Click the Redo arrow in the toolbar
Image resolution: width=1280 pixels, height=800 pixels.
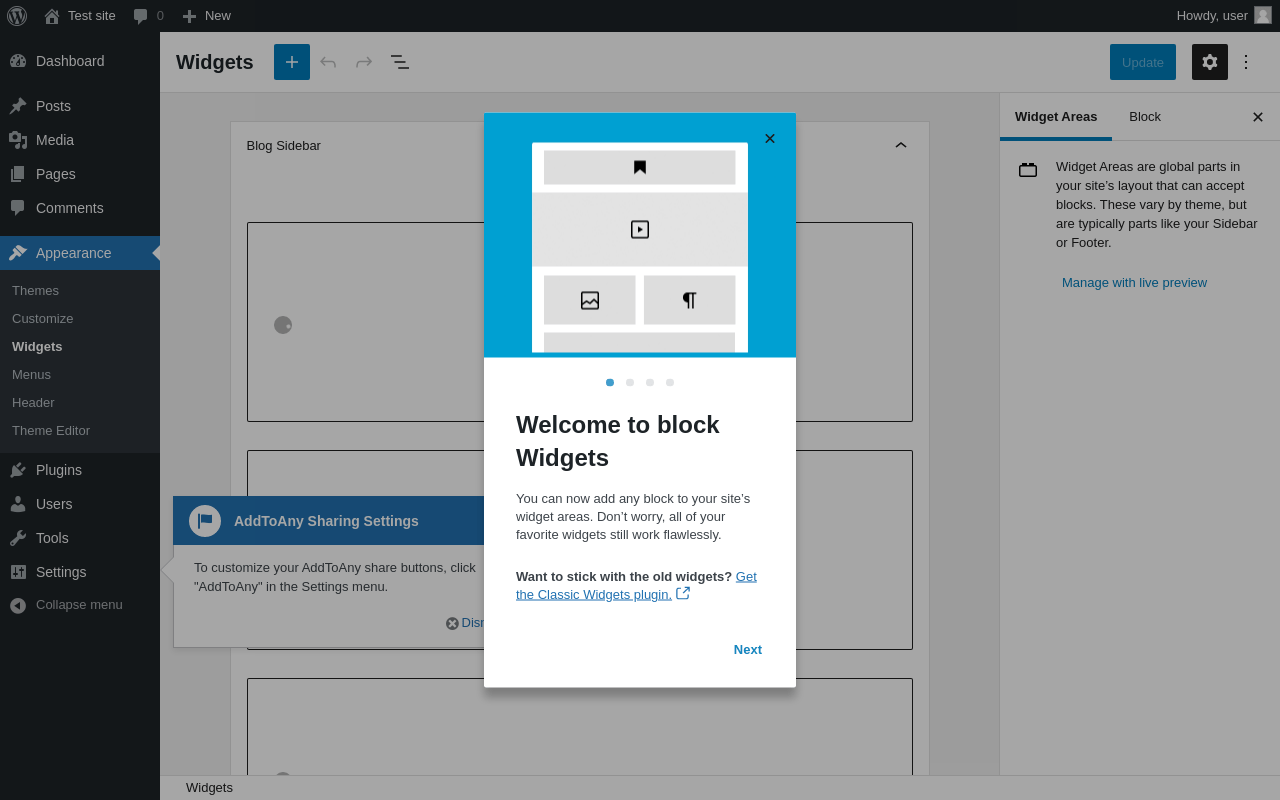click(364, 62)
